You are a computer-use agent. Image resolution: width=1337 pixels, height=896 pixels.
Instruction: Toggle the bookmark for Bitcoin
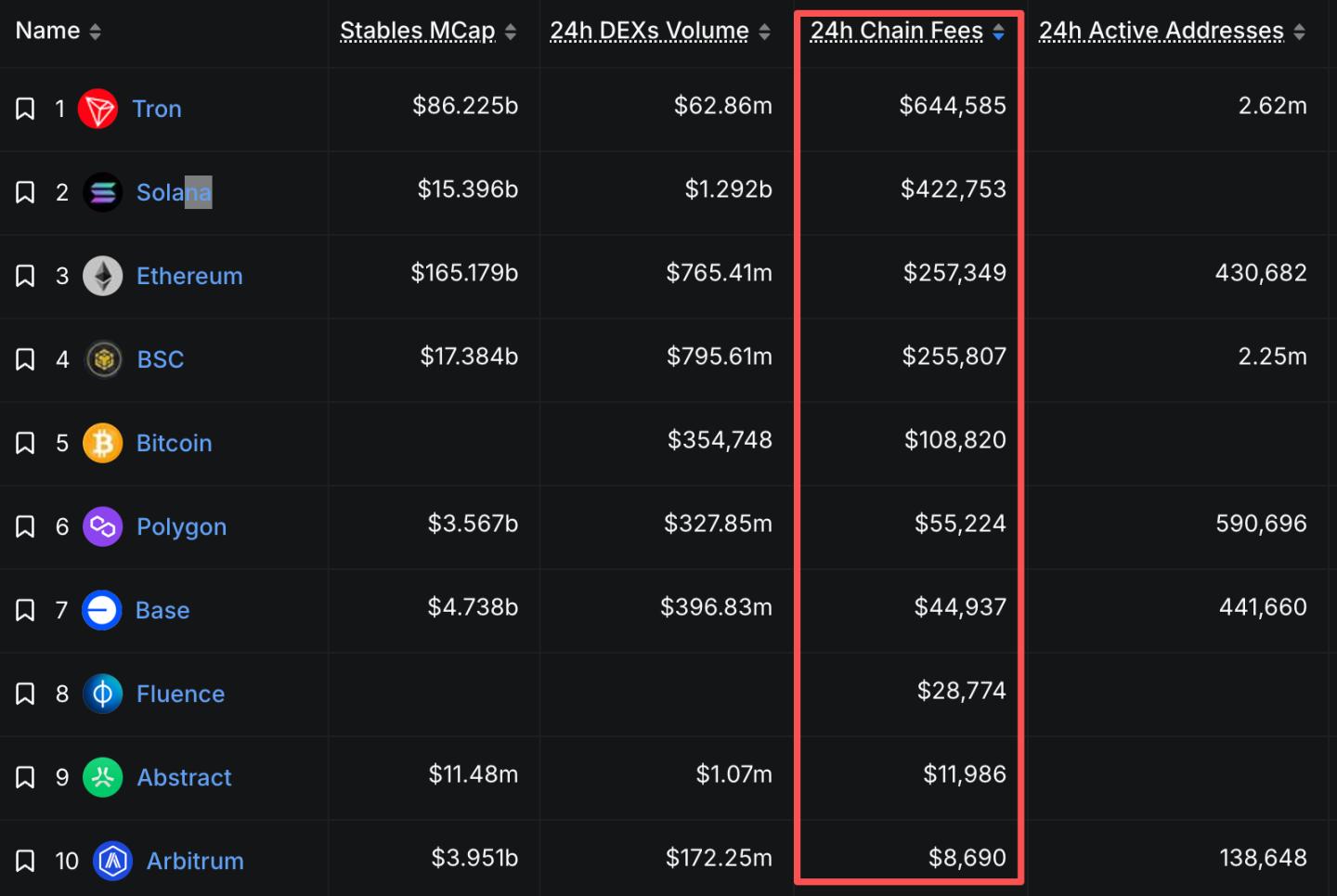click(25, 443)
